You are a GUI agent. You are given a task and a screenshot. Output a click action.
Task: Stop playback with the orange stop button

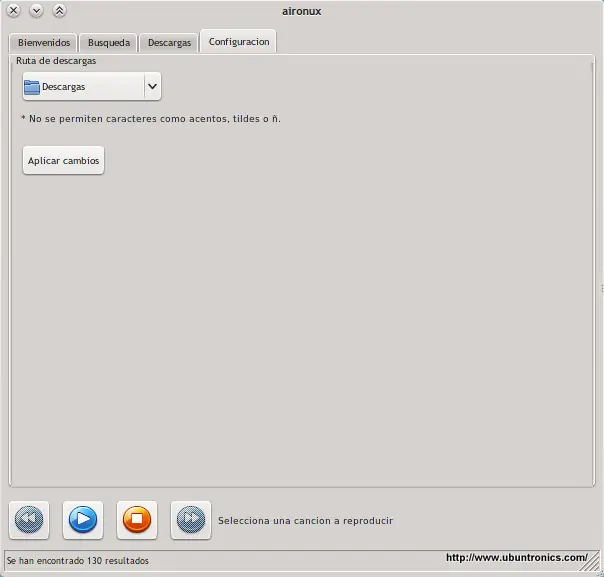pyautogui.click(x=137, y=520)
